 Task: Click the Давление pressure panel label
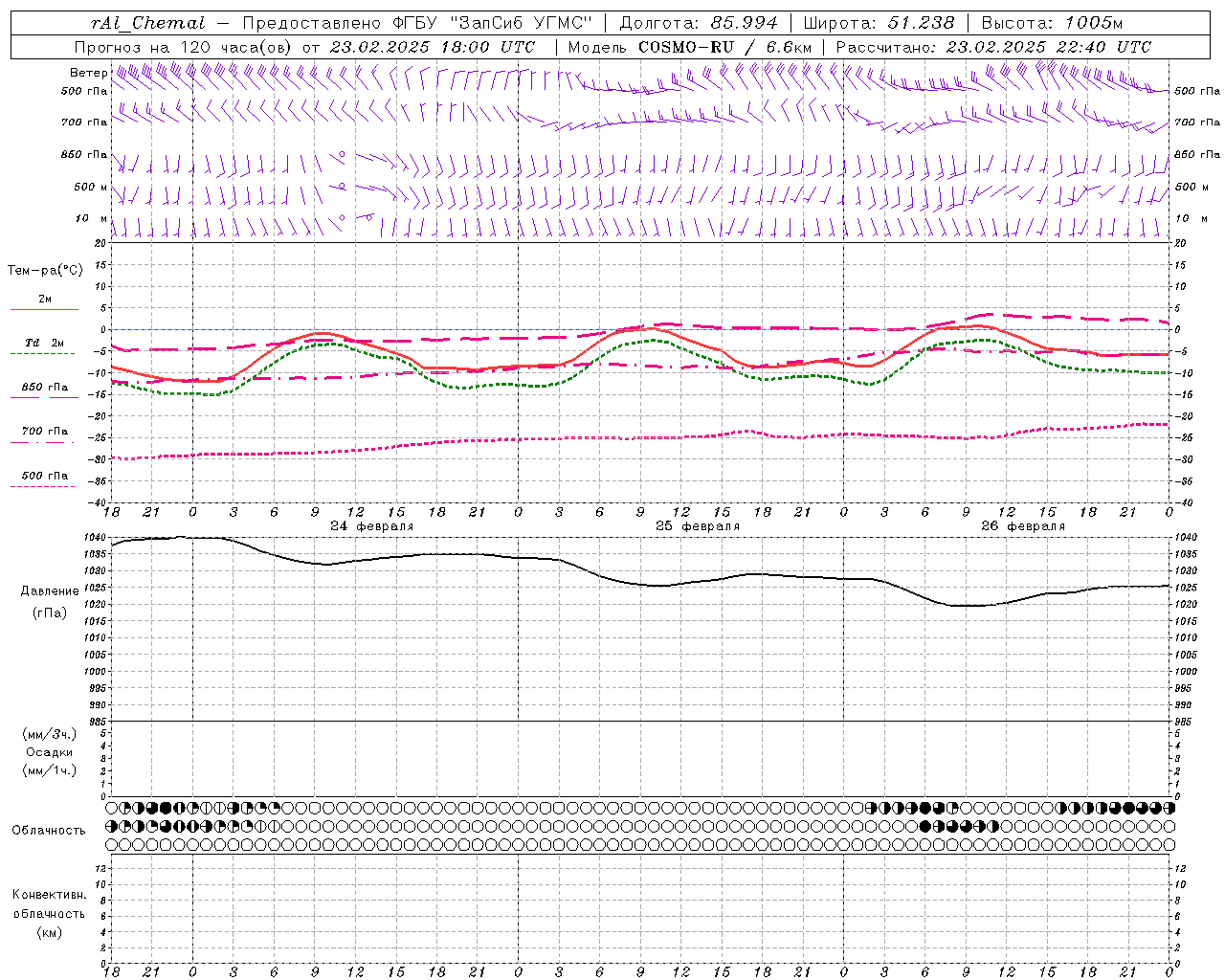50,591
